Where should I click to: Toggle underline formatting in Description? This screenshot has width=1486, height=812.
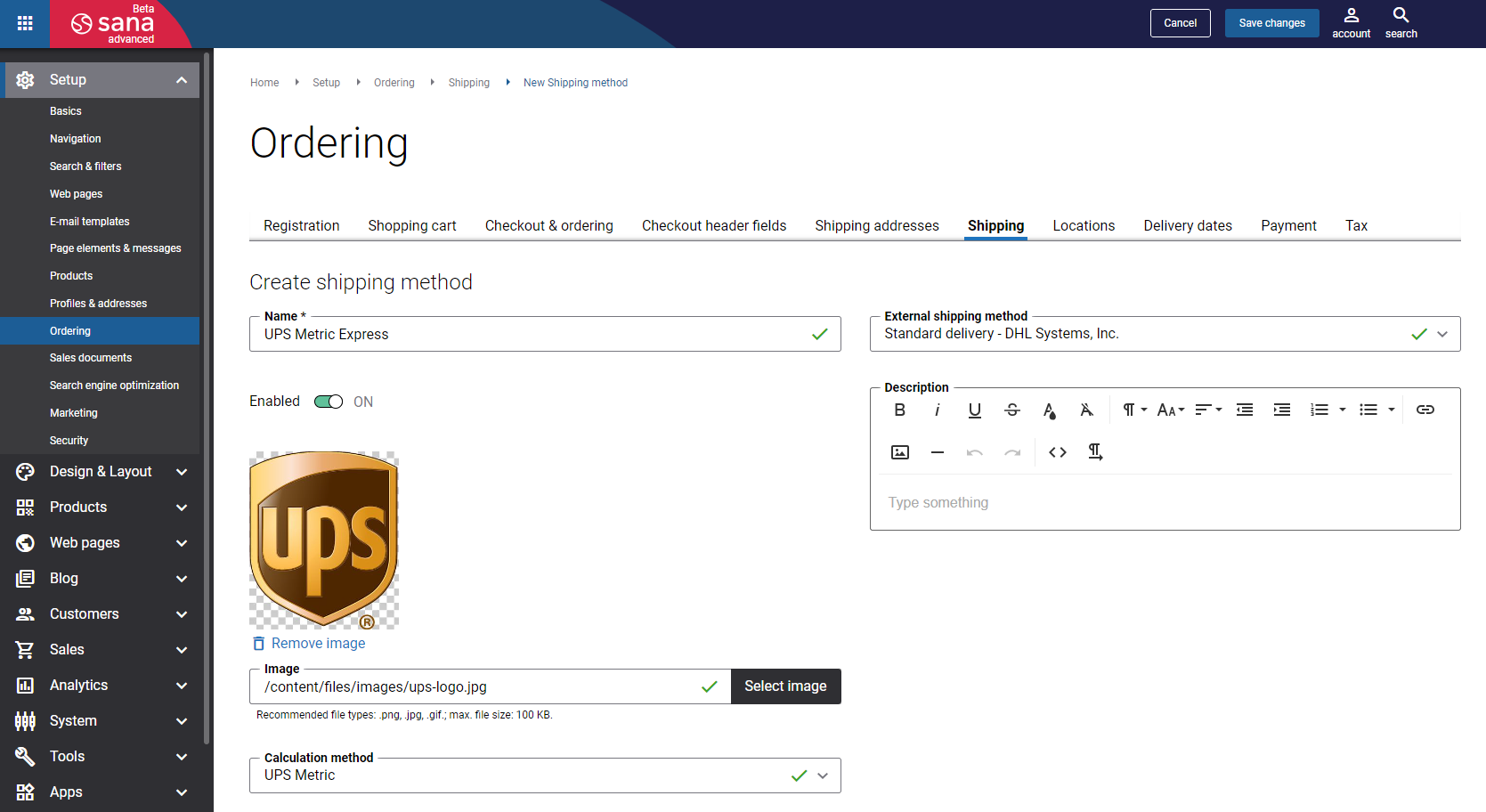point(974,410)
